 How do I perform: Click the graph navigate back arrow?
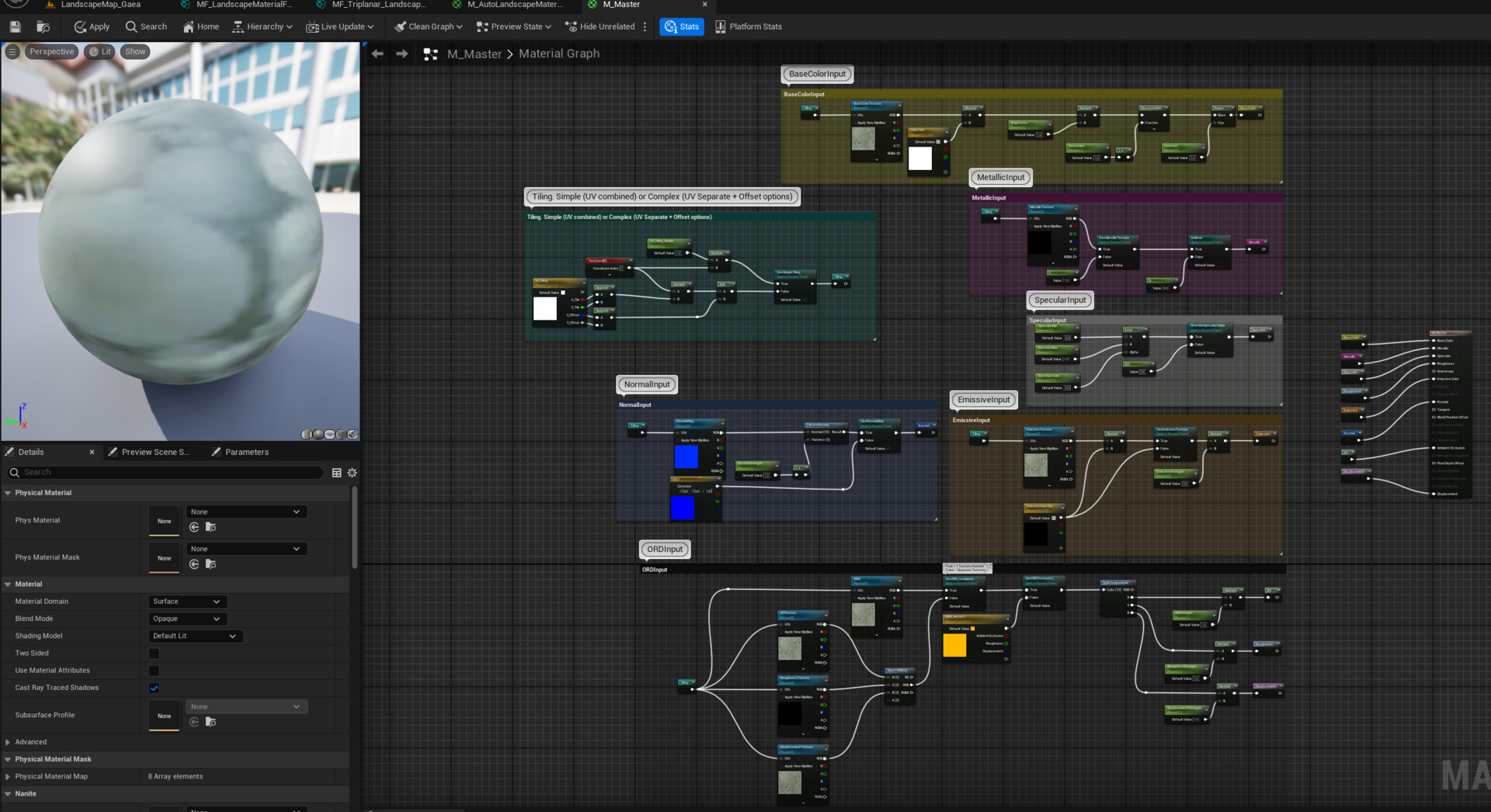(x=377, y=54)
